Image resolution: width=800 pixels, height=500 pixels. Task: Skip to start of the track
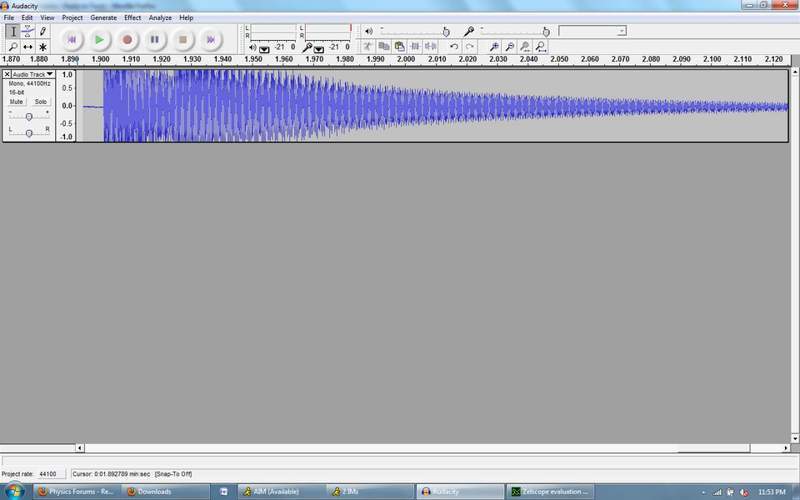pyautogui.click(x=72, y=39)
